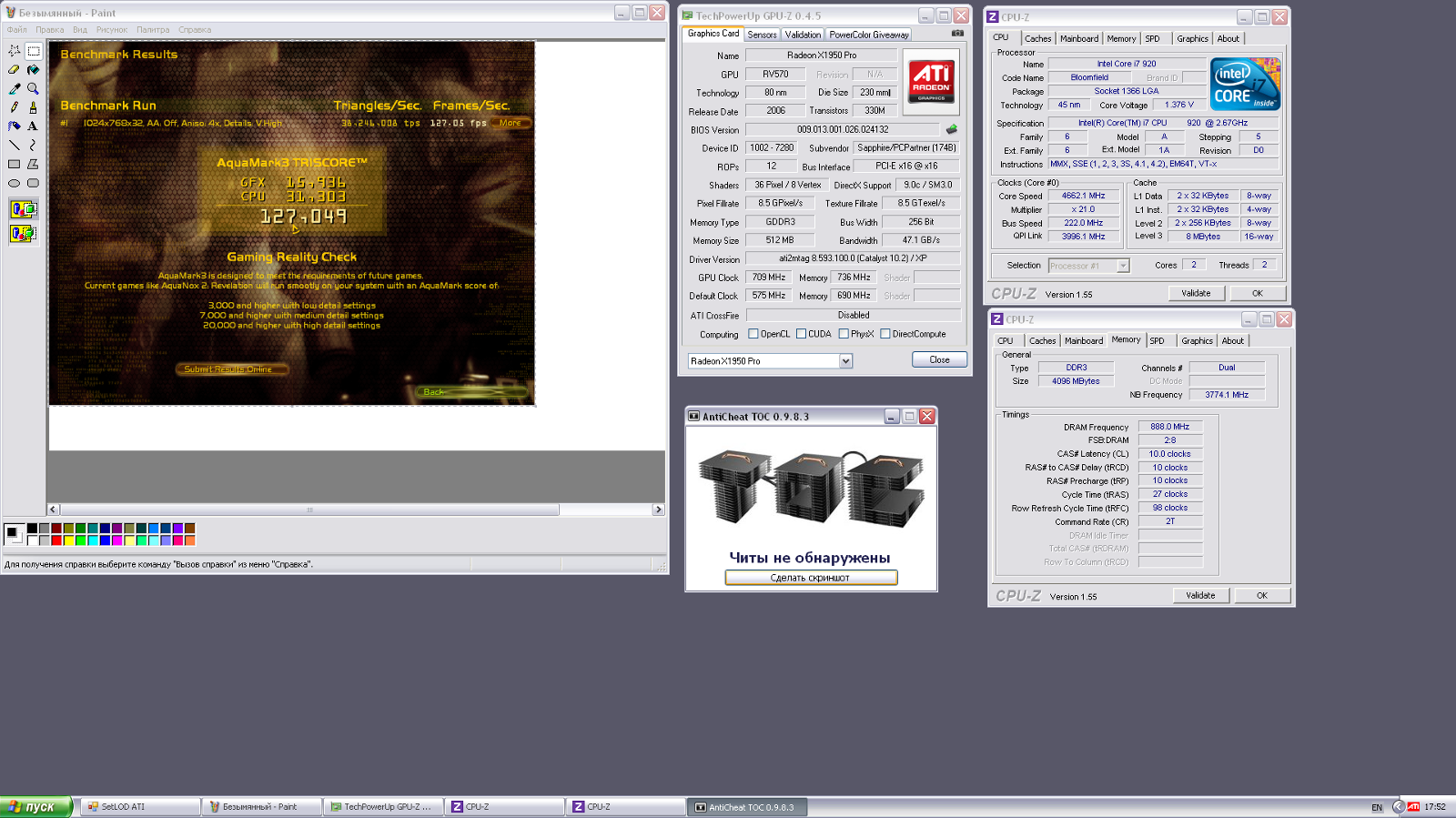Choose the Eraser tool in Paint
1456x818 pixels.
click(14, 70)
